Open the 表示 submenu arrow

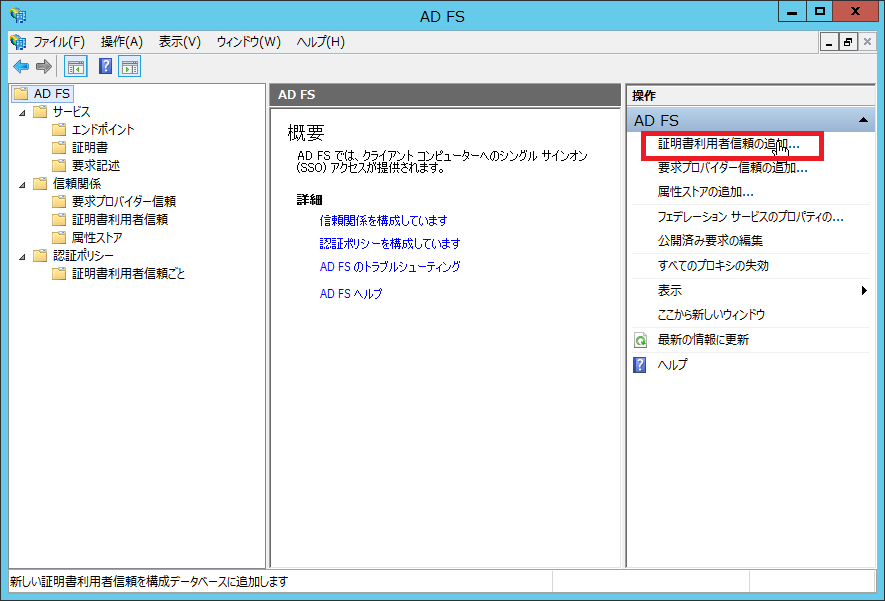(x=864, y=290)
